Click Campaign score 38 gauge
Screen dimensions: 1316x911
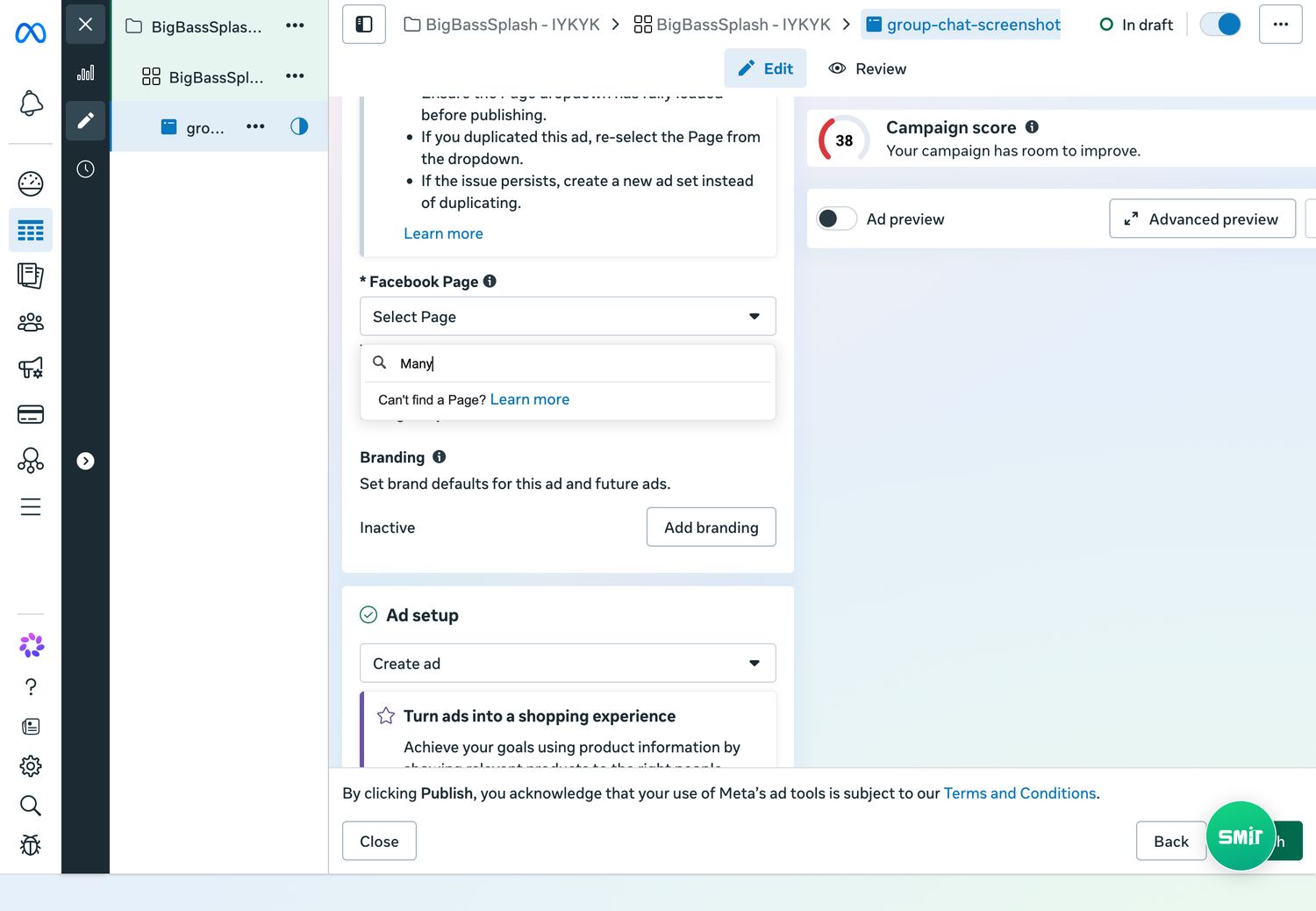tap(844, 140)
